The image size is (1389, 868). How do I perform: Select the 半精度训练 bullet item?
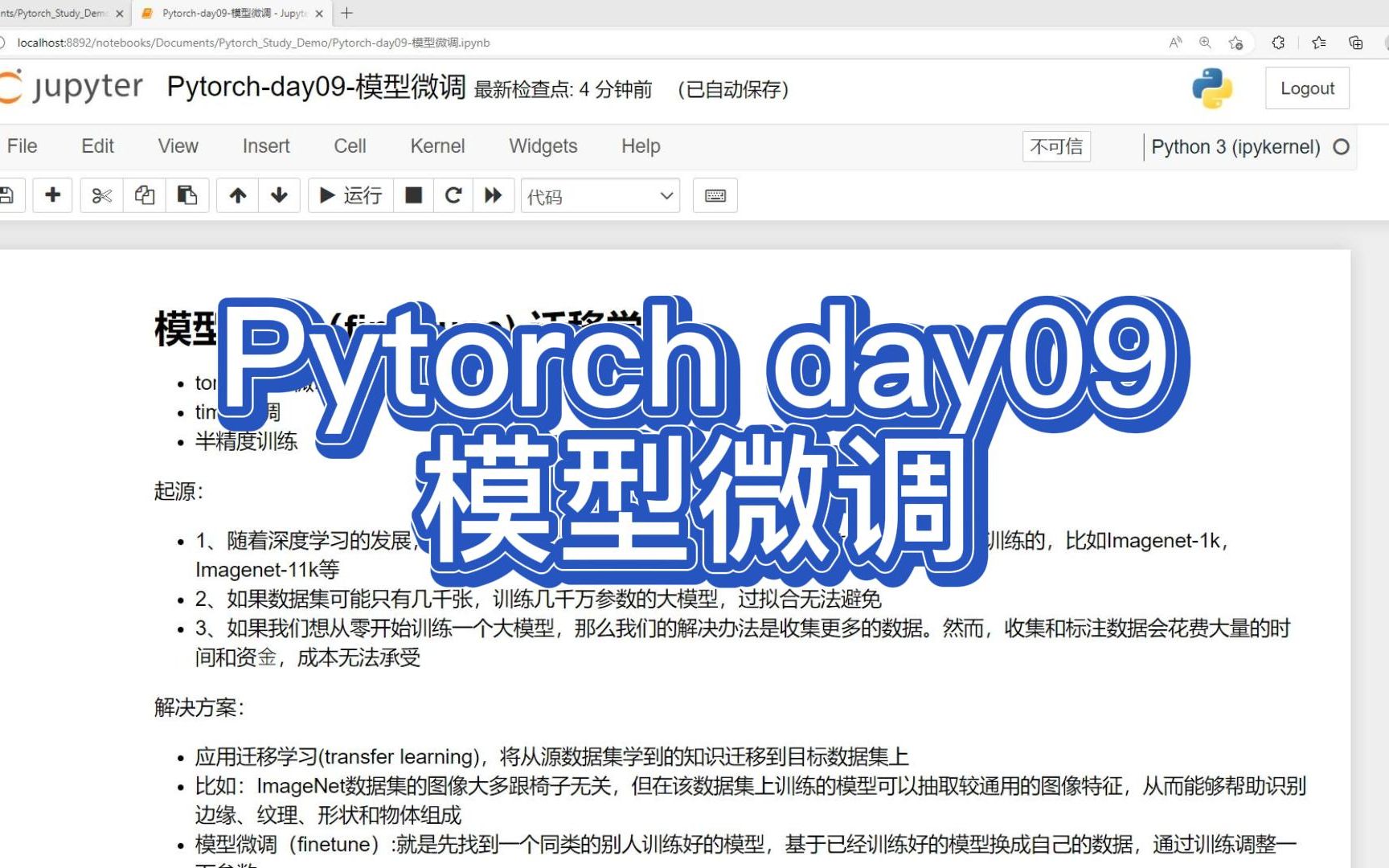(x=246, y=441)
